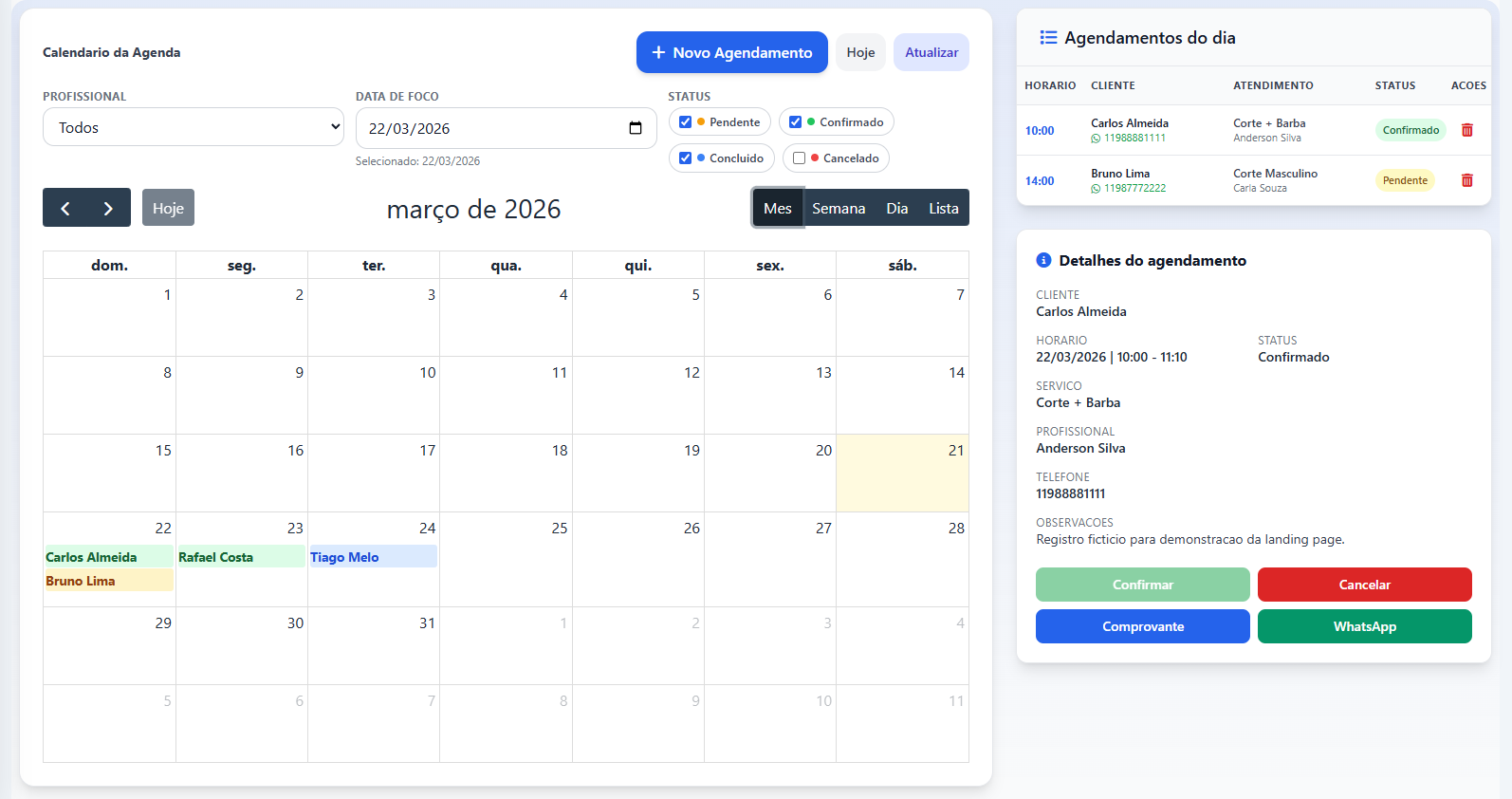Open the Bruno Lima event on day 22
Viewport: 1512px width, 799px height.
(x=109, y=581)
